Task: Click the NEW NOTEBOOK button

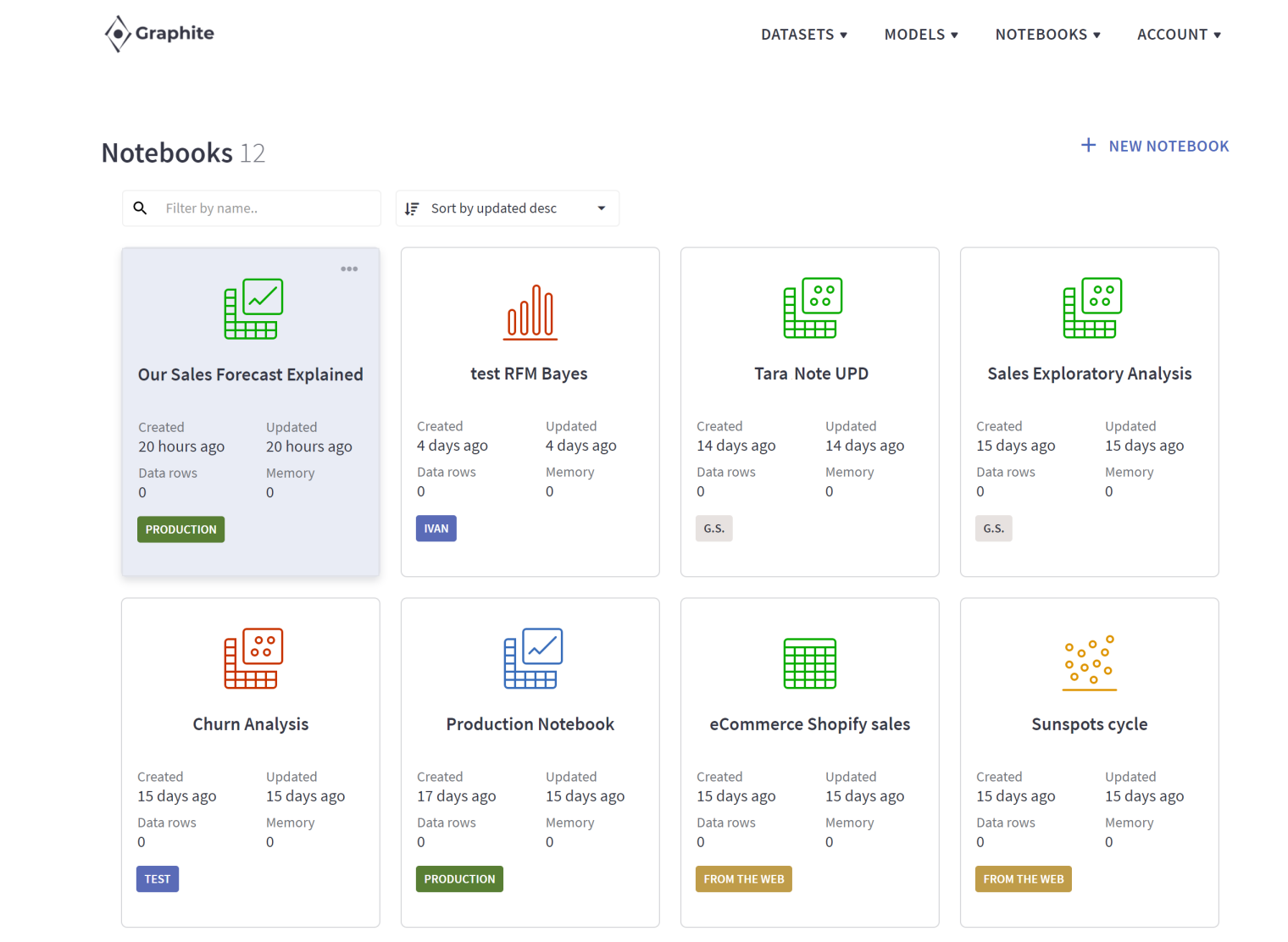Action: [x=1169, y=145]
